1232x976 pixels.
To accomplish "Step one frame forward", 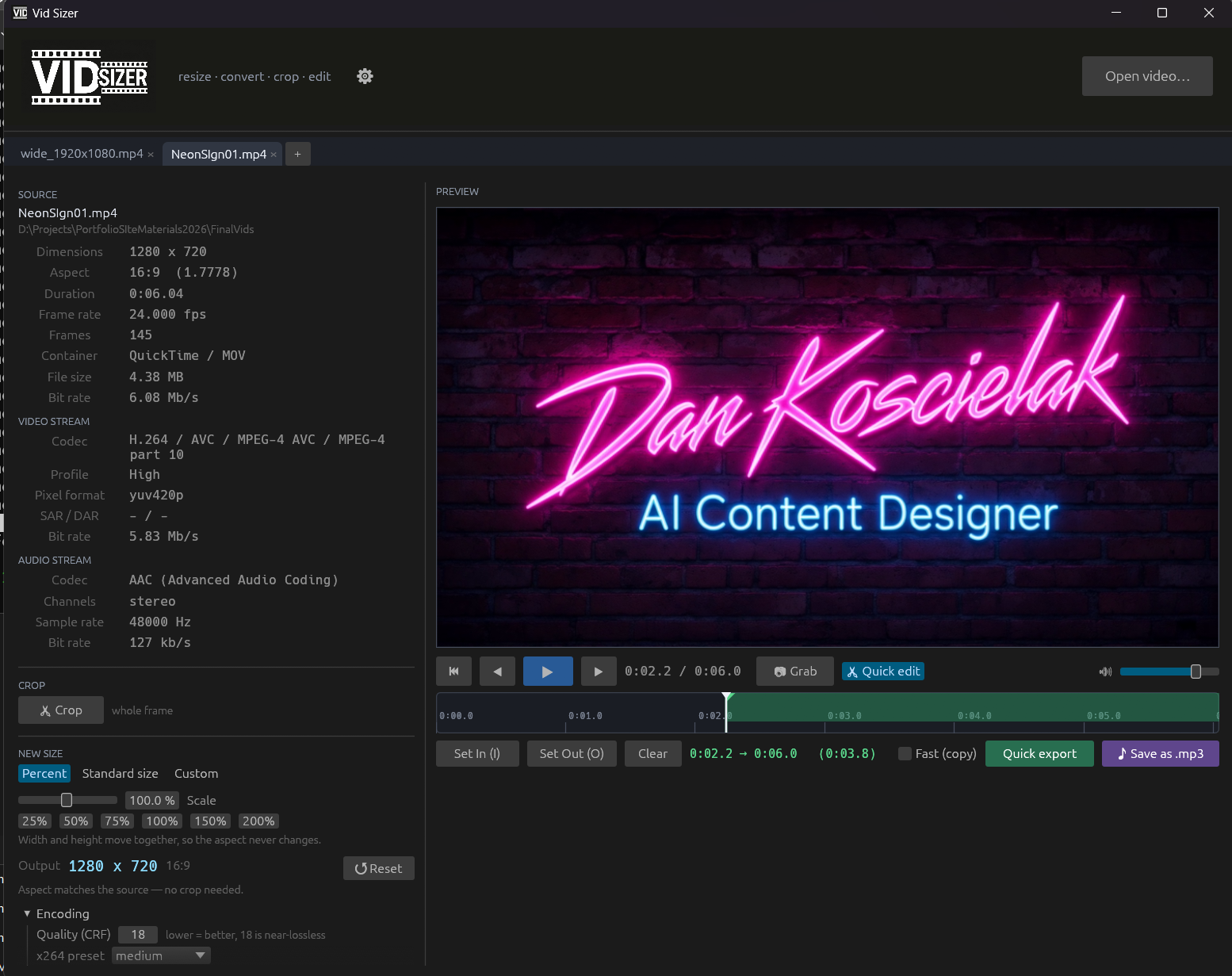I will [x=599, y=672].
